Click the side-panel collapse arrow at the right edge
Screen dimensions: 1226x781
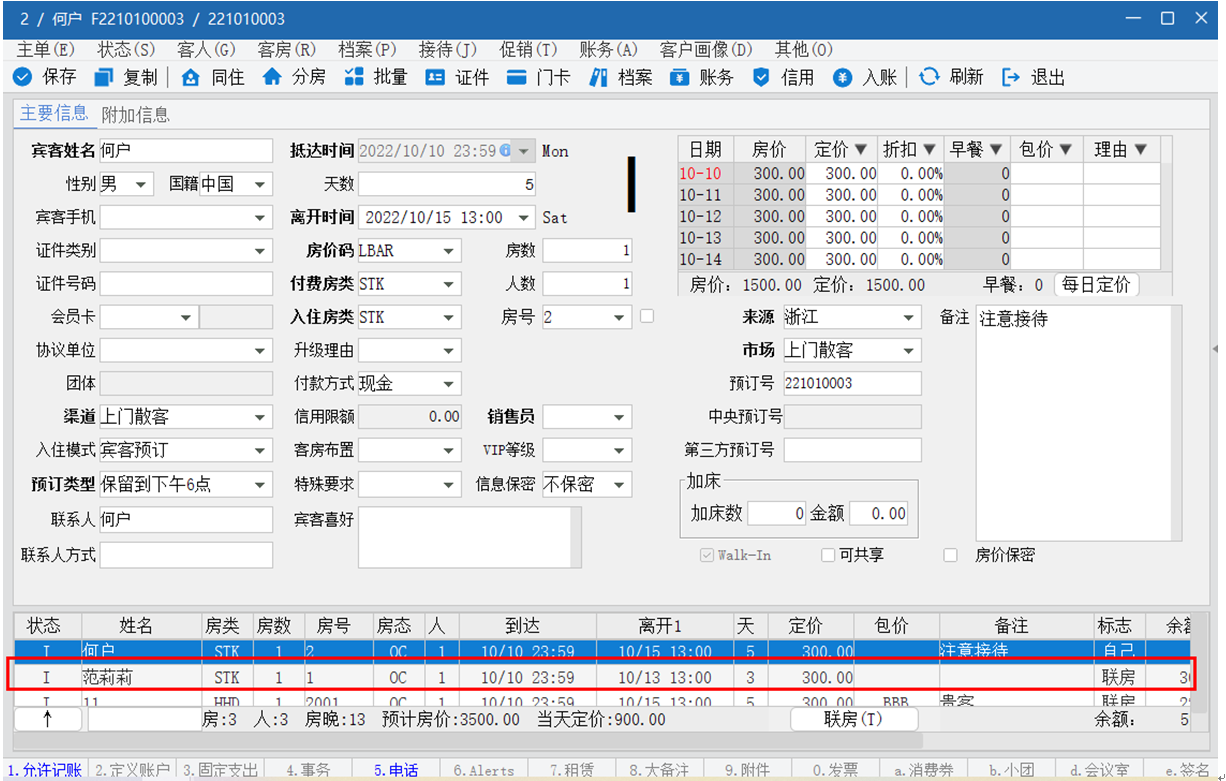[x=1215, y=349]
